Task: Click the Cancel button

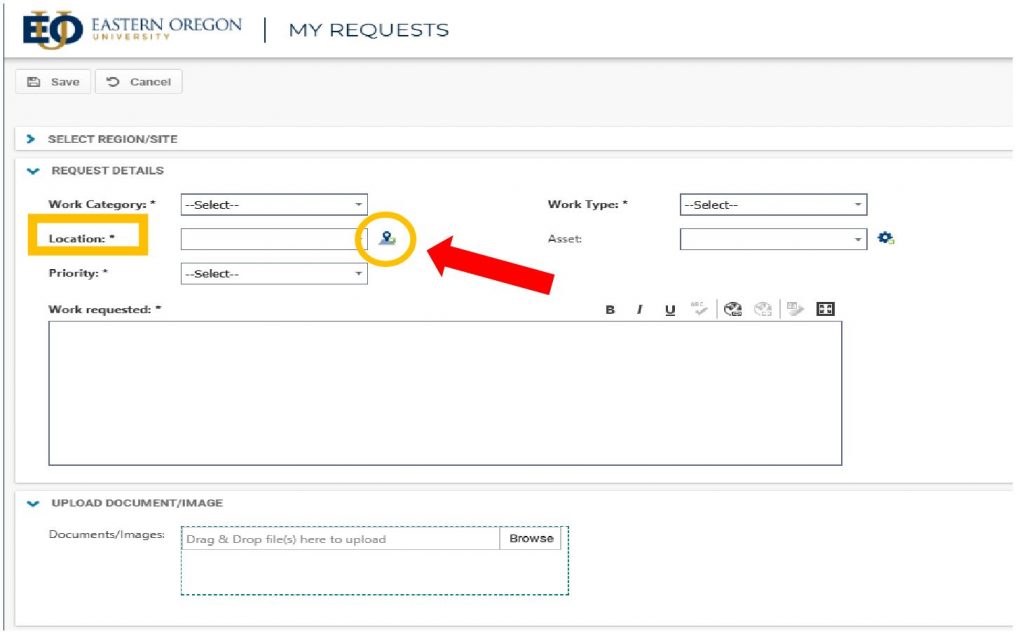Action: coord(139,82)
